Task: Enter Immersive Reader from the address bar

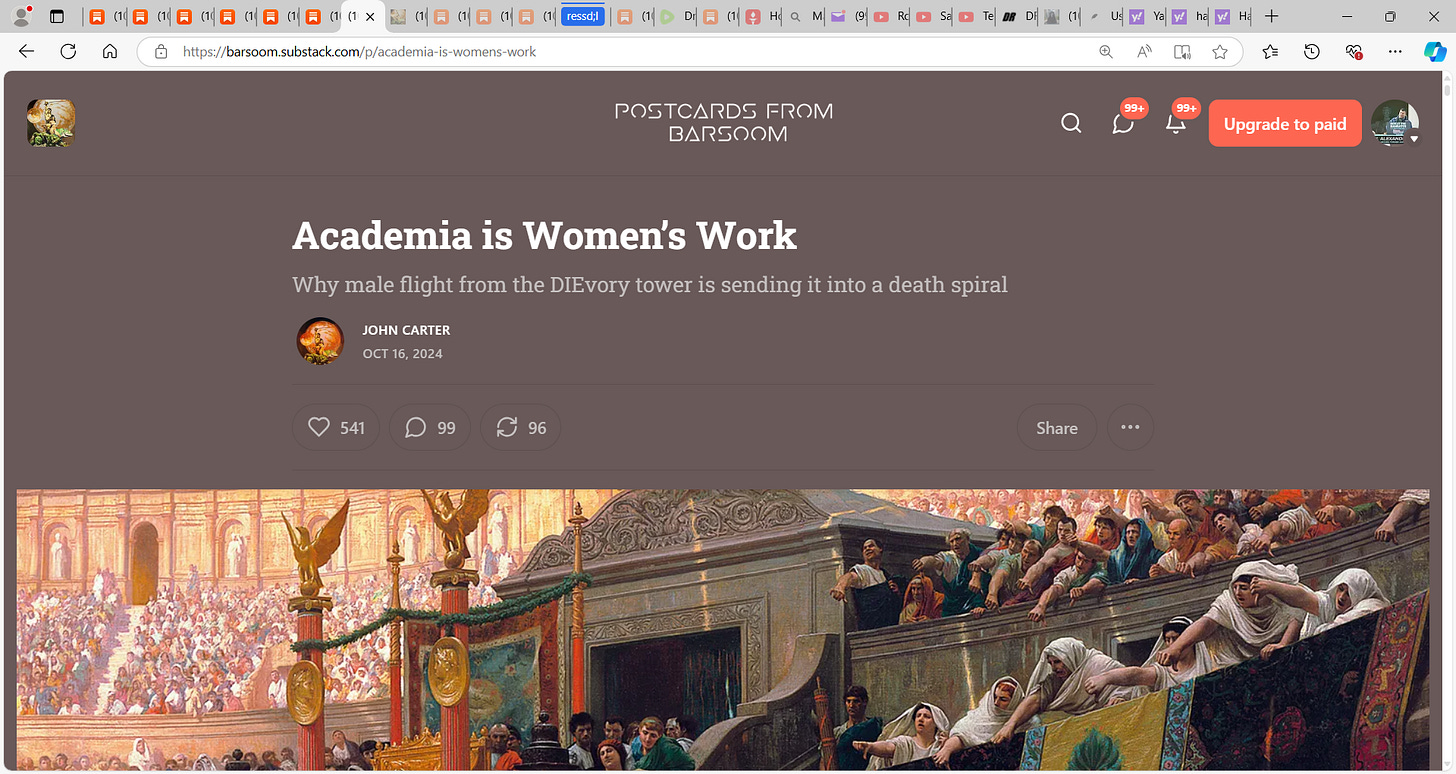Action: click(x=1182, y=52)
